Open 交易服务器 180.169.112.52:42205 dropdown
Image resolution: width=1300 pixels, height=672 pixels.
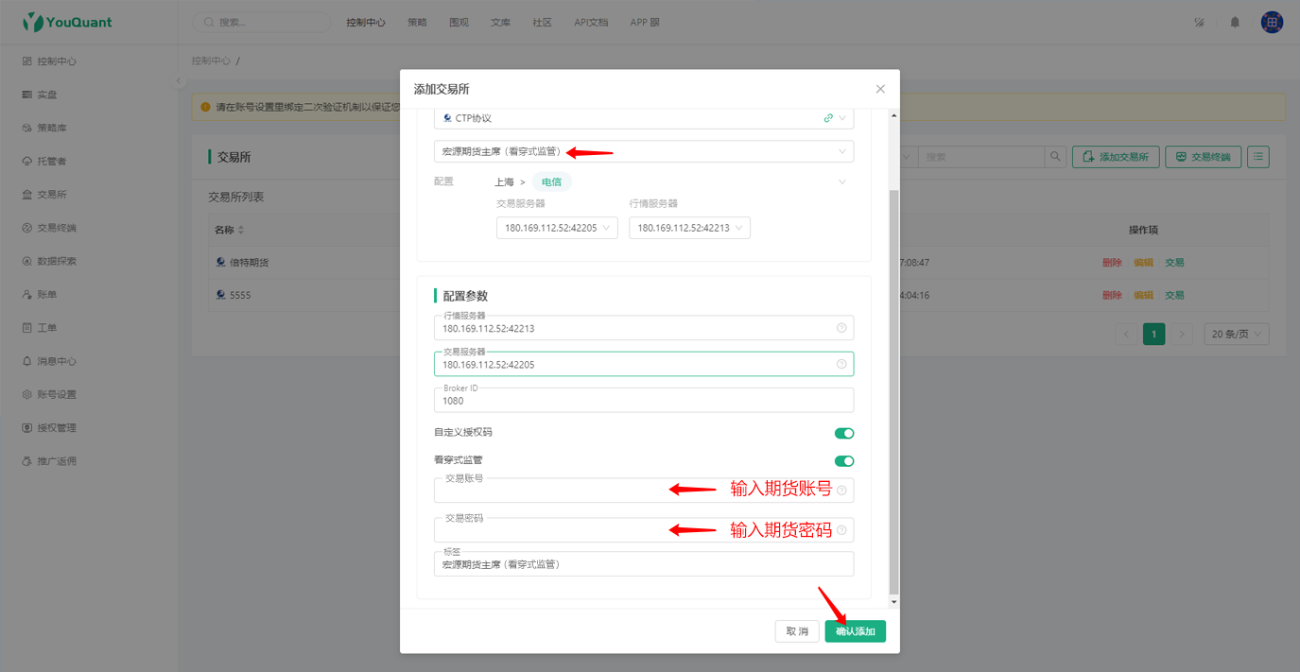coord(557,228)
